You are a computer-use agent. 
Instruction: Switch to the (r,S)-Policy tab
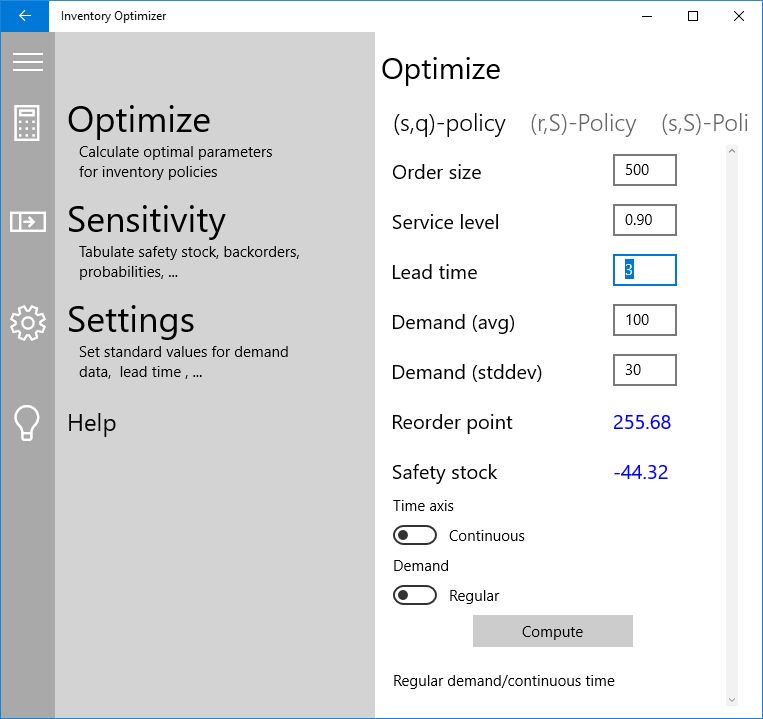point(583,123)
